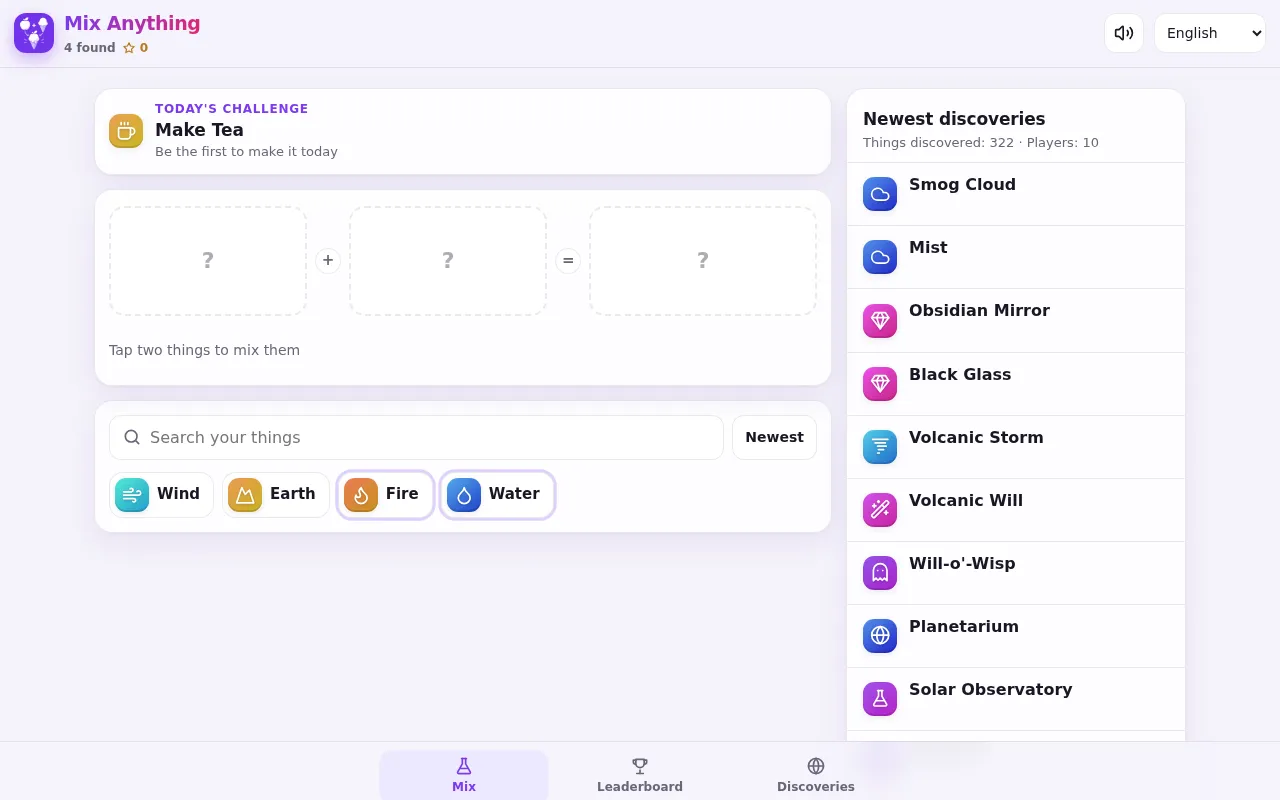
Task: Click the Will-o'-Wisp ghost icon
Action: [880, 572]
